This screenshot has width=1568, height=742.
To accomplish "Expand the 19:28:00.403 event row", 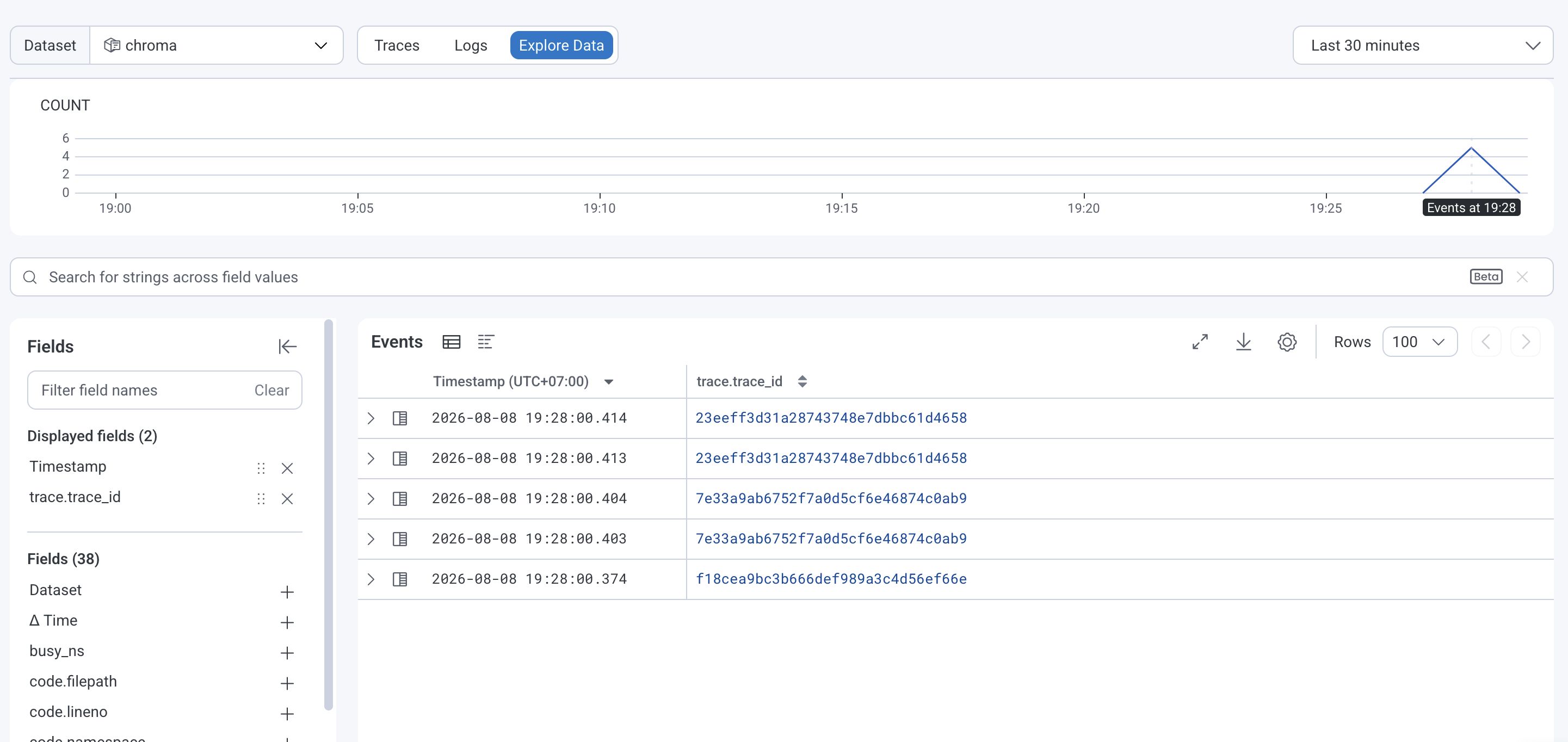I will pos(371,539).
